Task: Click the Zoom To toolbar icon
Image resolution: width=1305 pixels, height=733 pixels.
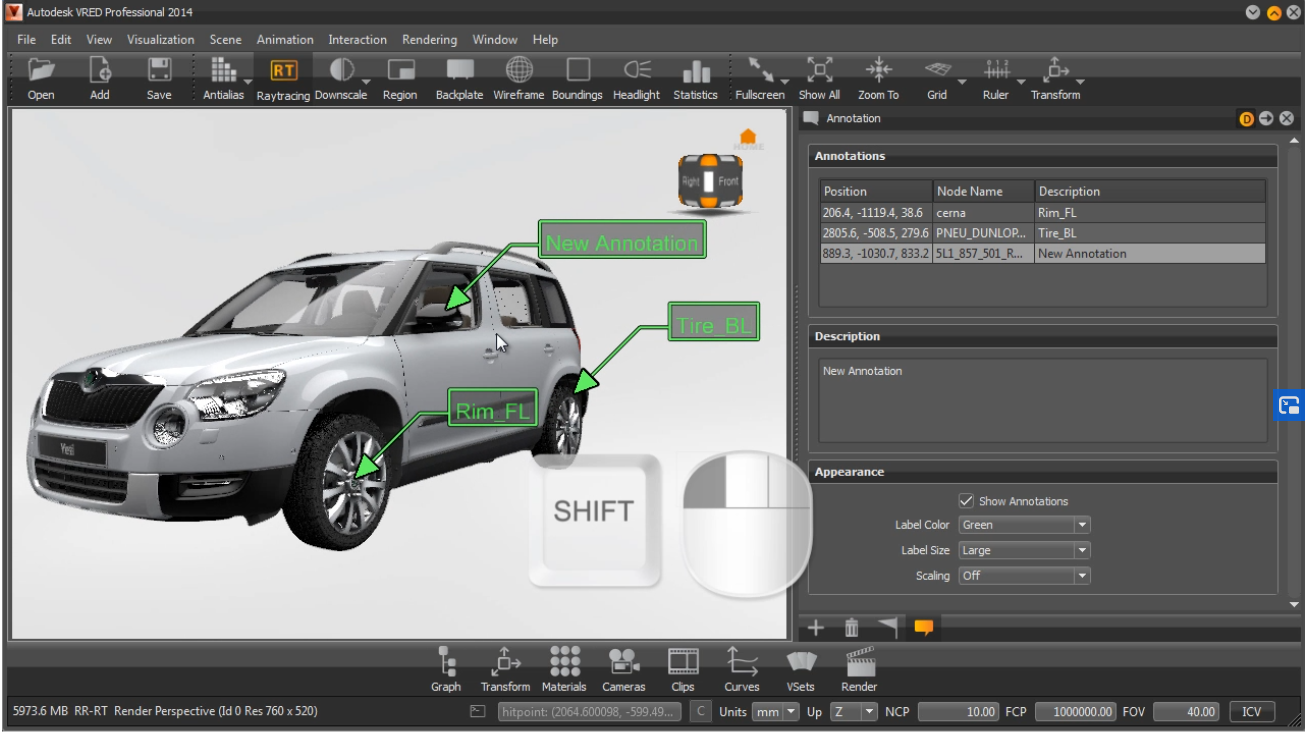Action: 878,70
